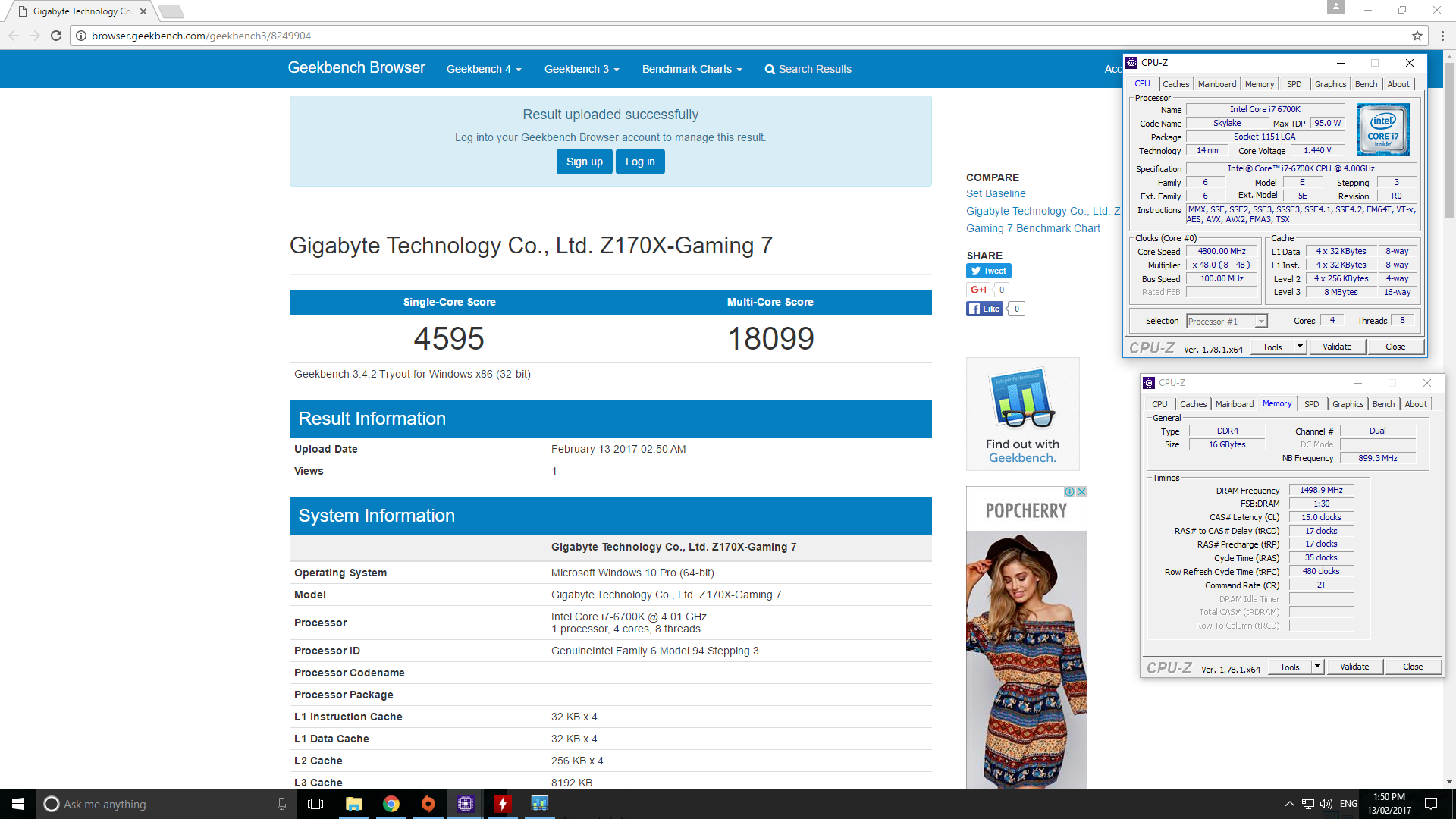Close the POPCHERRY ad with X icon
This screenshot has width=1456, height=819.
point(1081,491)
